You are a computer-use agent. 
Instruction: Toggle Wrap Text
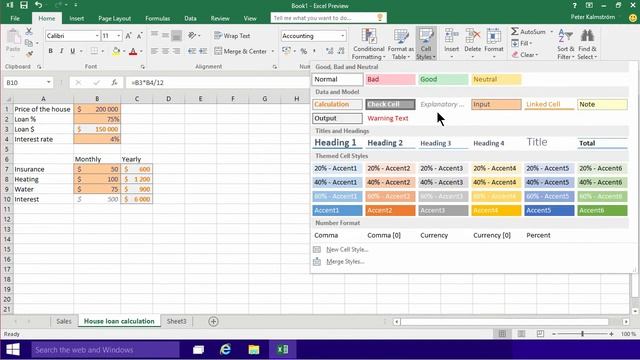click(x=232, y=36)
